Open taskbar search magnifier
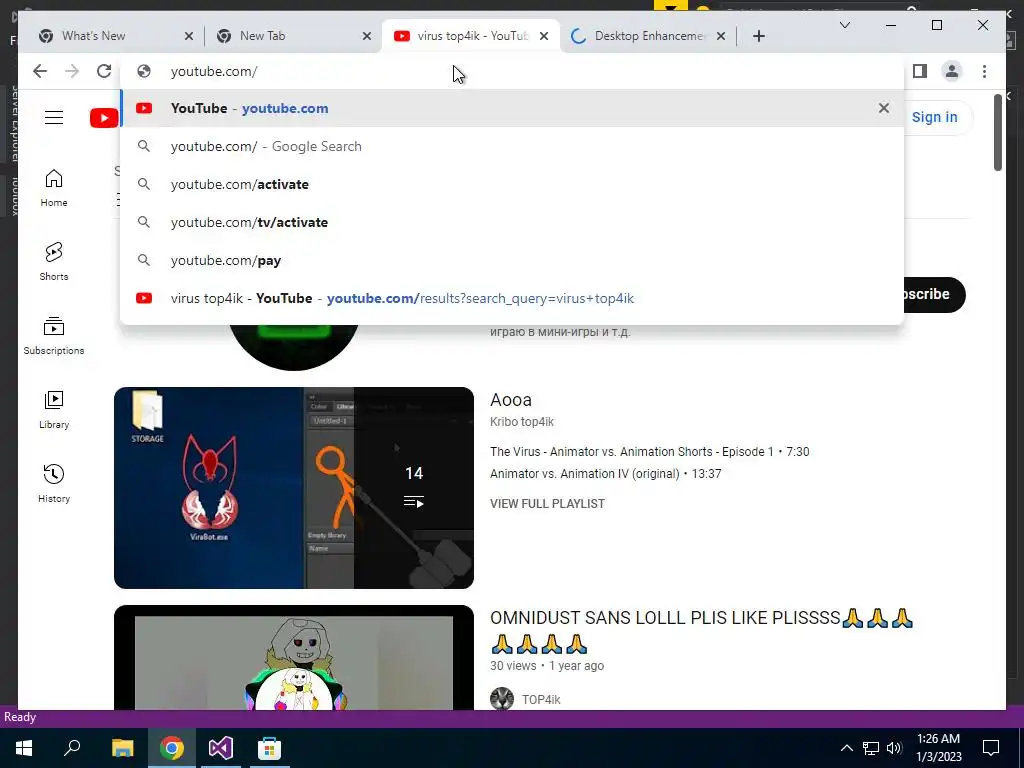Viewport: 1024px width, 768px height. coord(72,748)
